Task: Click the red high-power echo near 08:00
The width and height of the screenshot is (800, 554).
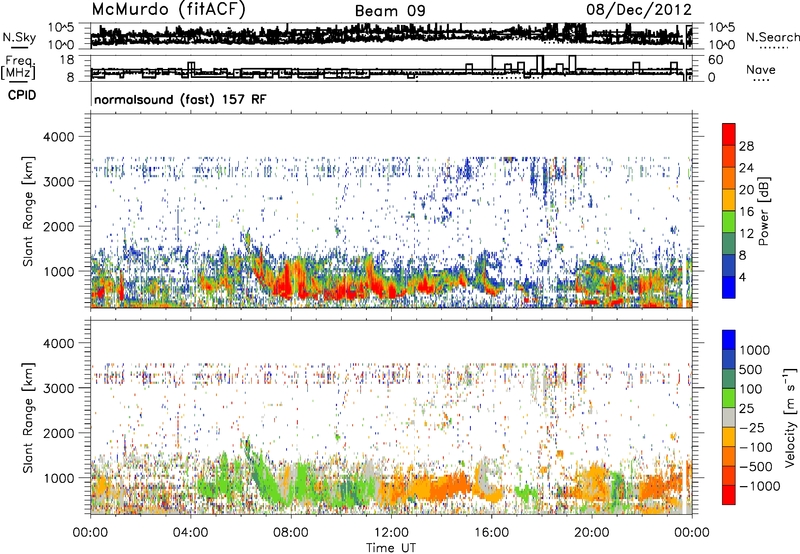Action: coord(287,281)
